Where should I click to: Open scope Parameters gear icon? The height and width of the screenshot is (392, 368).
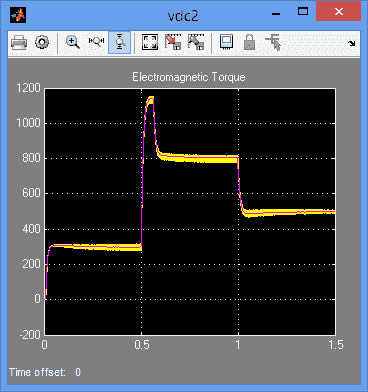(x=42, y=42)
